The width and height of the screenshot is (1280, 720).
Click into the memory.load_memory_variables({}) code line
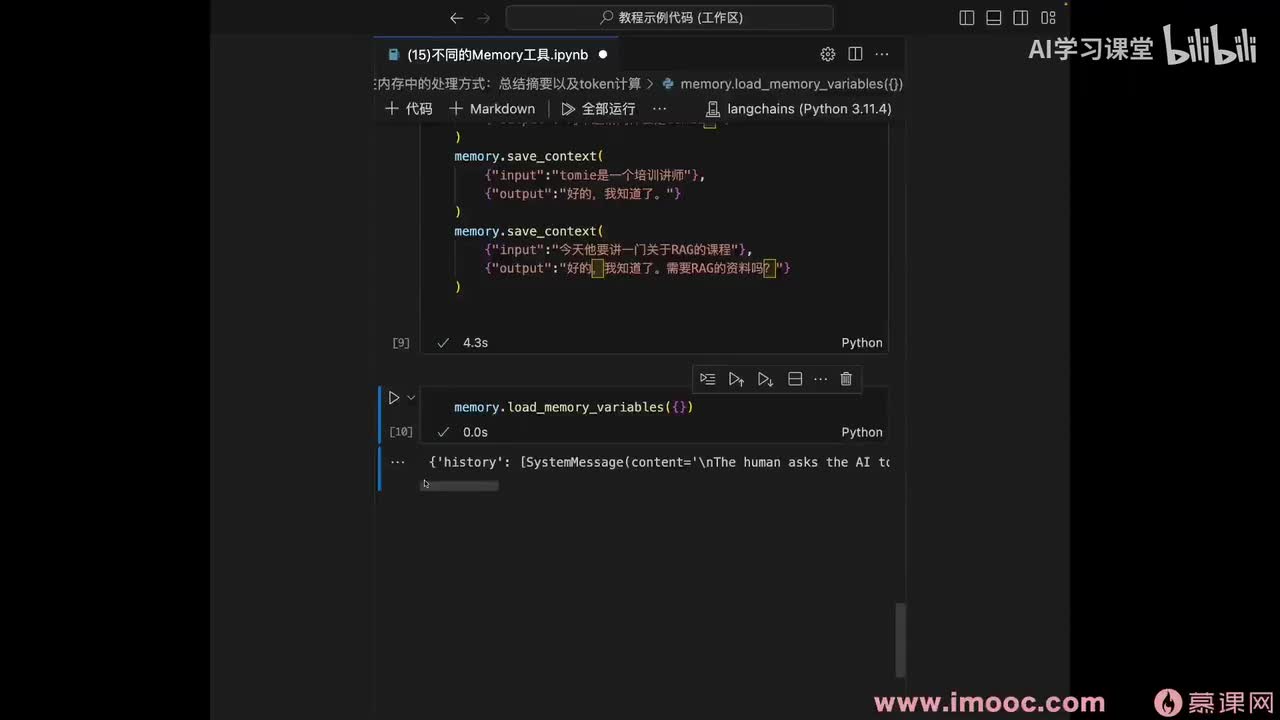coord(573,408)
